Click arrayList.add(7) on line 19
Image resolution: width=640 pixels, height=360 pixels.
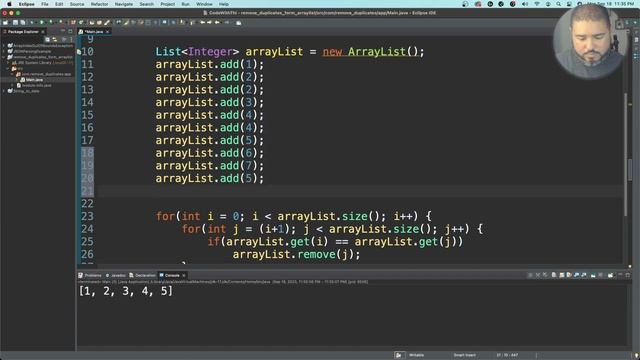pyautogui.click(x=210, y=166)
